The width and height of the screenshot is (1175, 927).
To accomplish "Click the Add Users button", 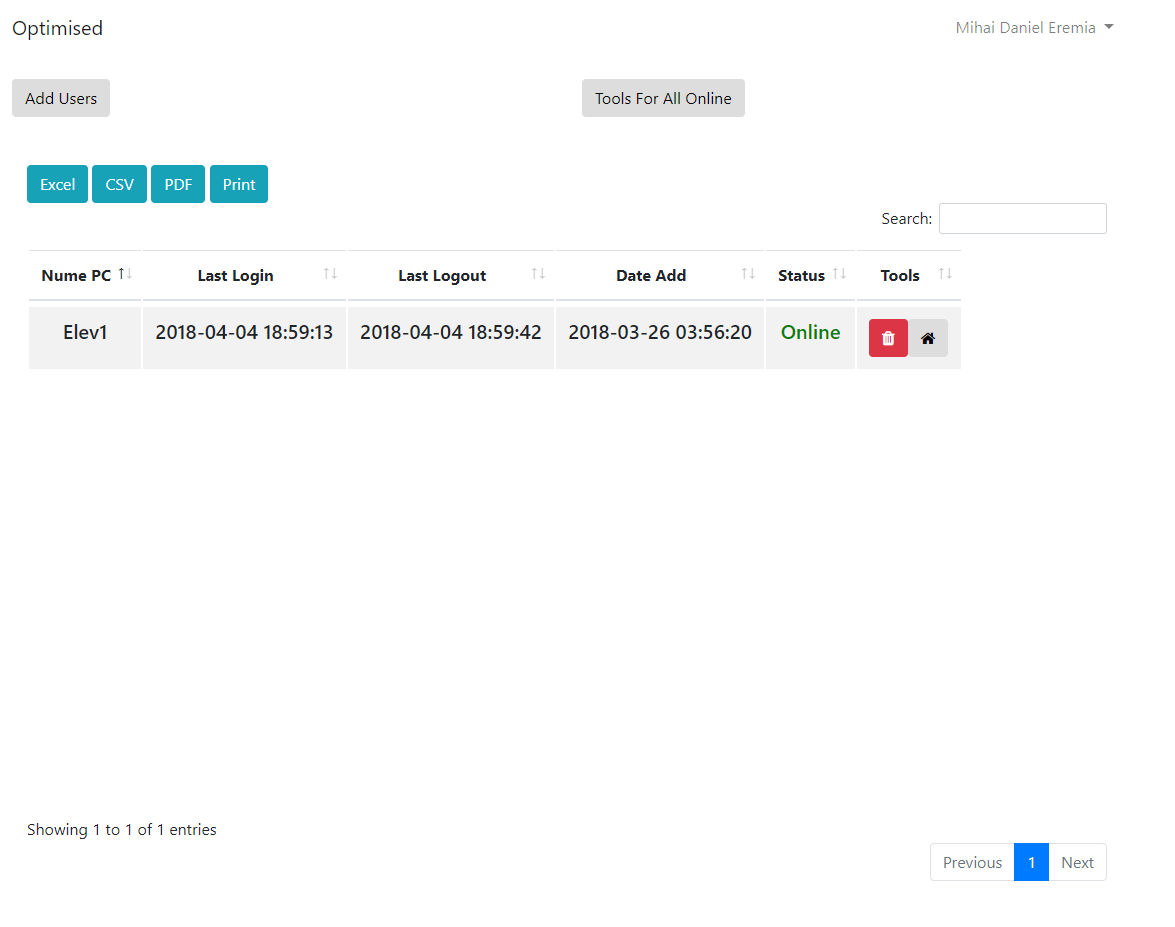I will coord(61,98).
